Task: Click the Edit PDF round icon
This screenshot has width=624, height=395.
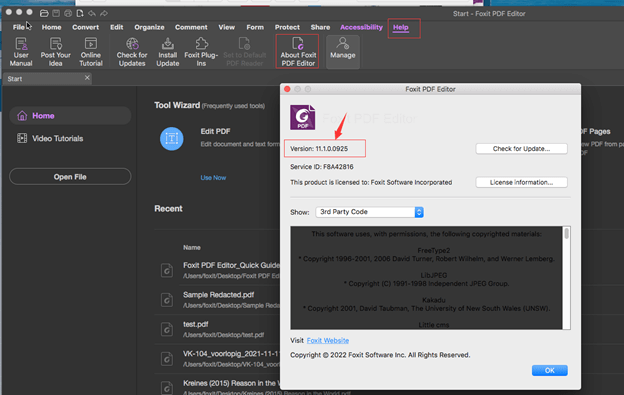Action: [172, 138]
